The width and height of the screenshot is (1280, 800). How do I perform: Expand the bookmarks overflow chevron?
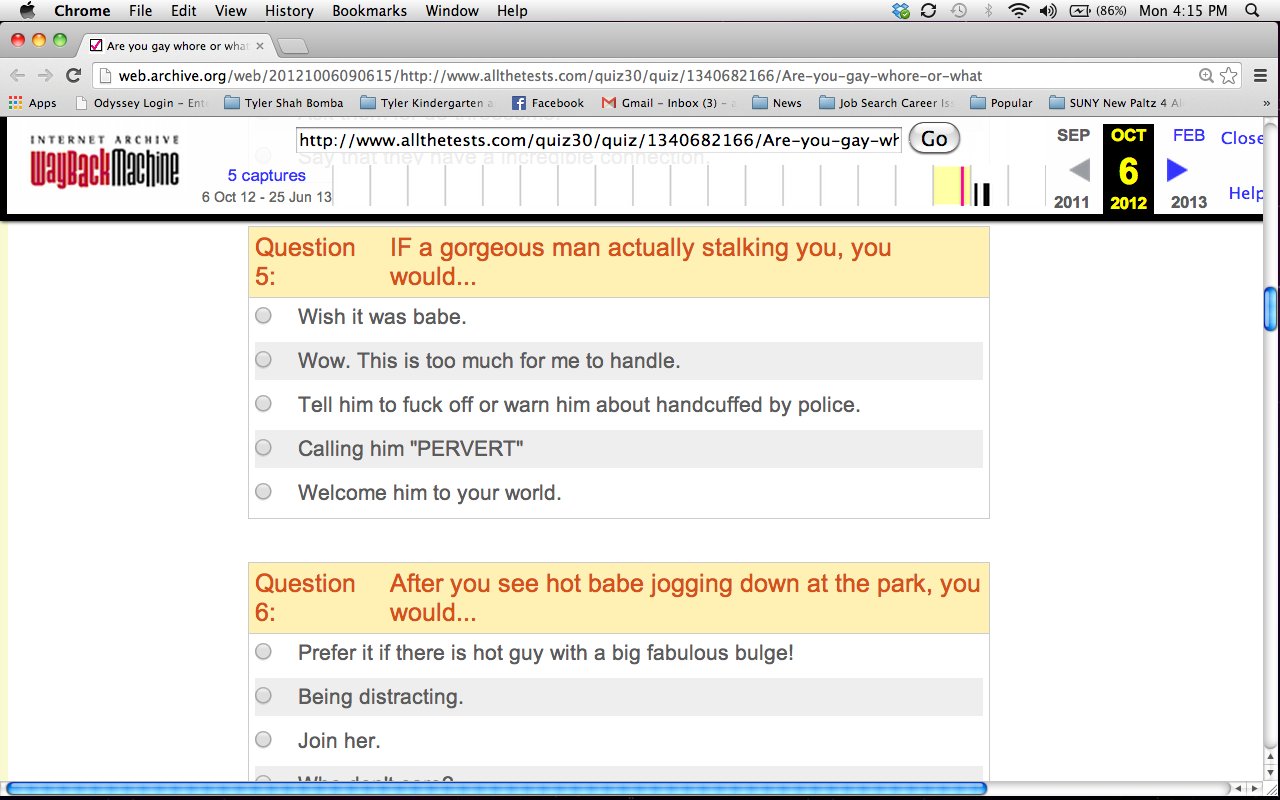(x=1266, y=103)
